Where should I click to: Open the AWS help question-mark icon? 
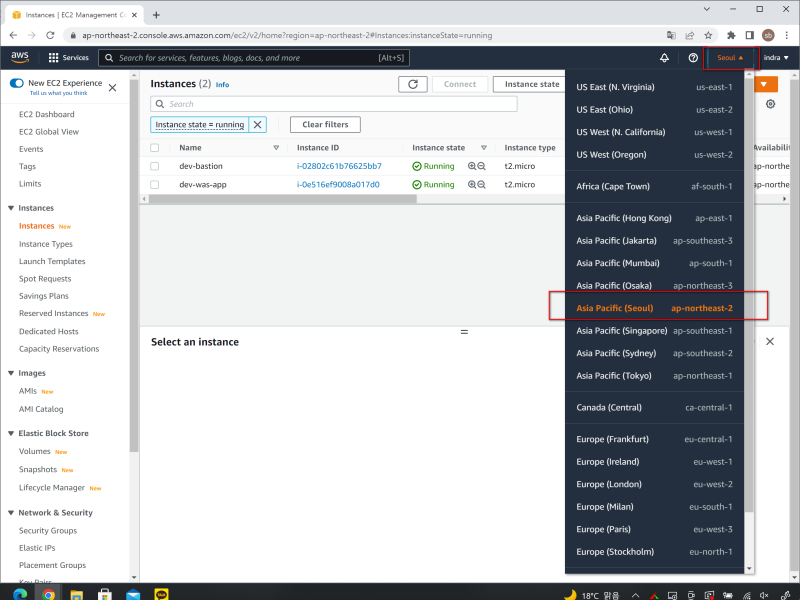pos(693,58)
